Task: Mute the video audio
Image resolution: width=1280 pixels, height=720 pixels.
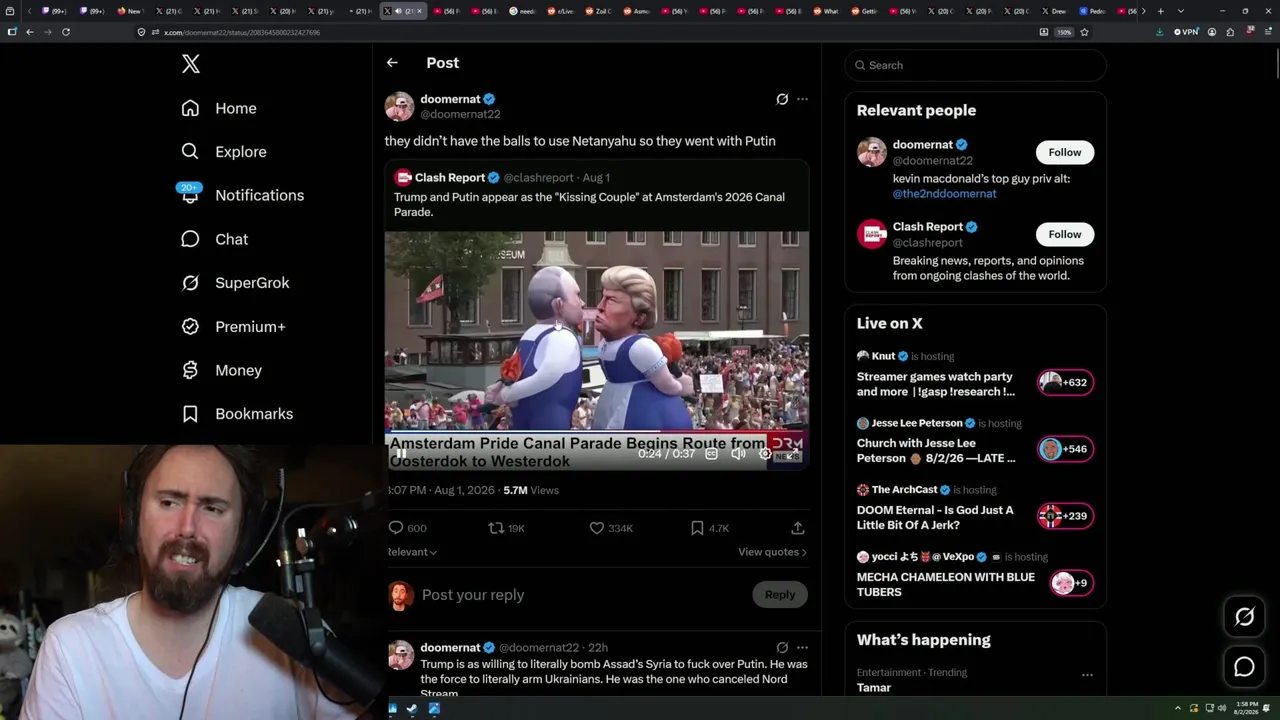Action: [738, 454]
